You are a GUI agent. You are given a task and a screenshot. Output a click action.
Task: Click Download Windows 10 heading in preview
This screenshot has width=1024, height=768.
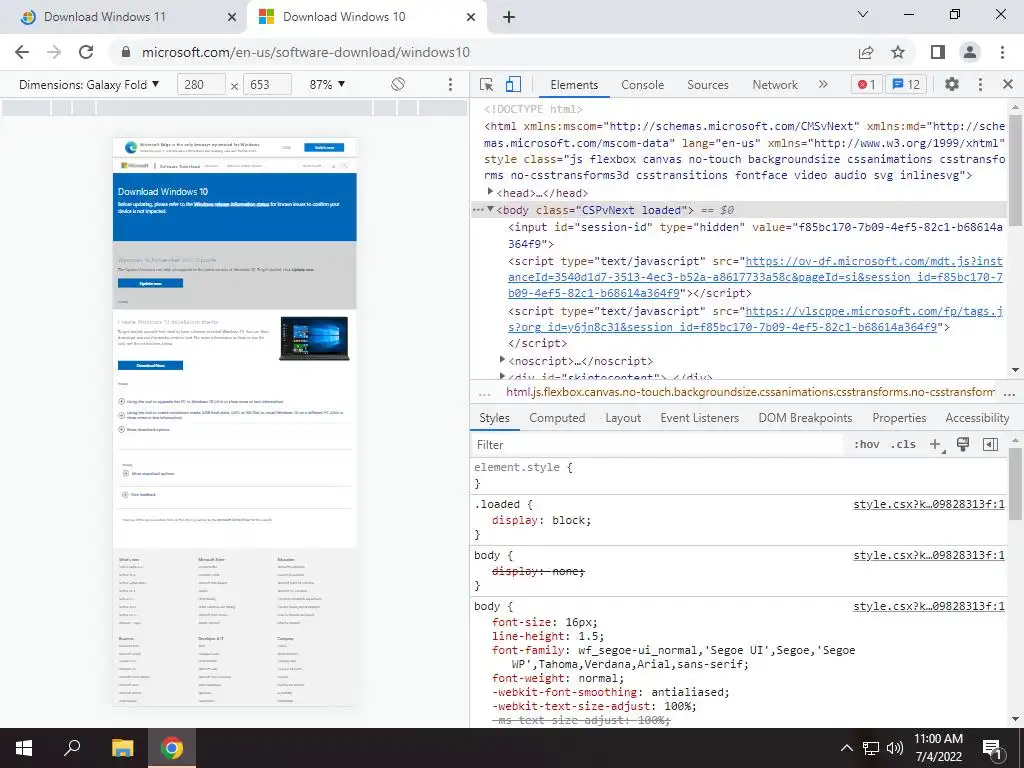[x=163, y=191]
